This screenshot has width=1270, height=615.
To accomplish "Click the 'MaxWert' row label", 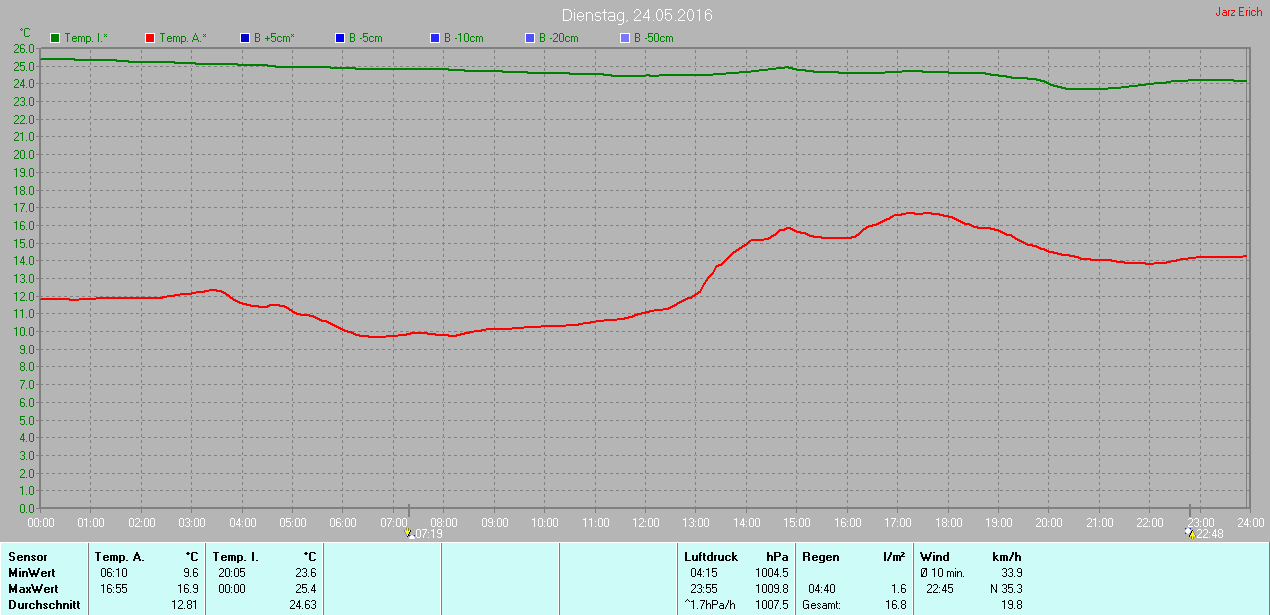I will (33, 589).
